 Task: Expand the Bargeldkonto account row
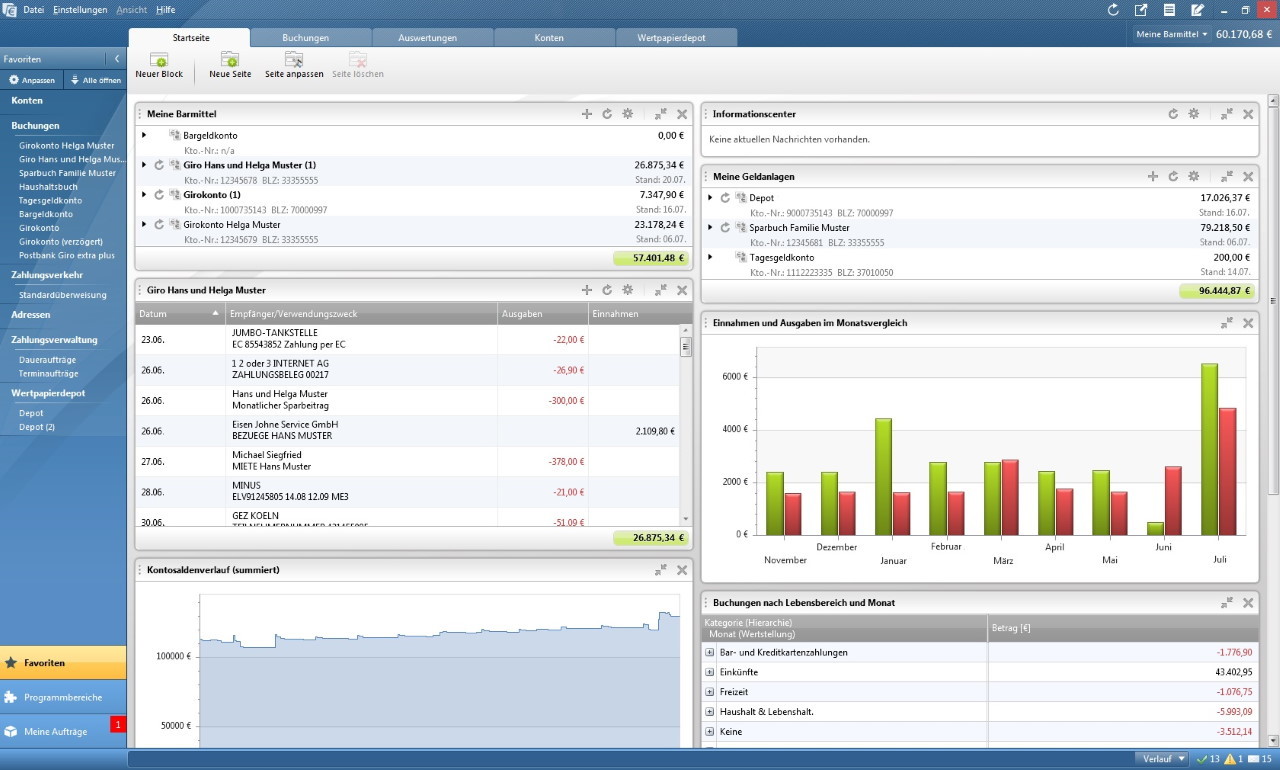click(144, 135)
